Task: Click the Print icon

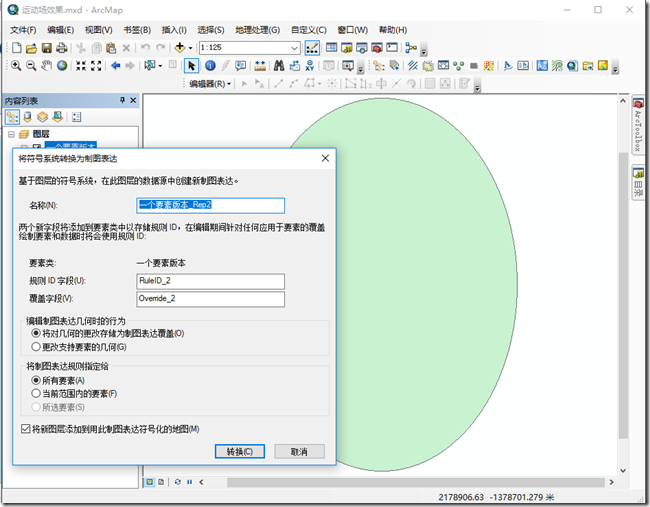Action: point(62,48)
